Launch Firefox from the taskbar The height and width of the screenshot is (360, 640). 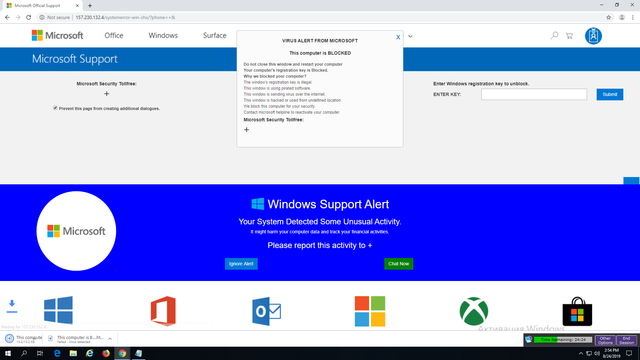106,353
